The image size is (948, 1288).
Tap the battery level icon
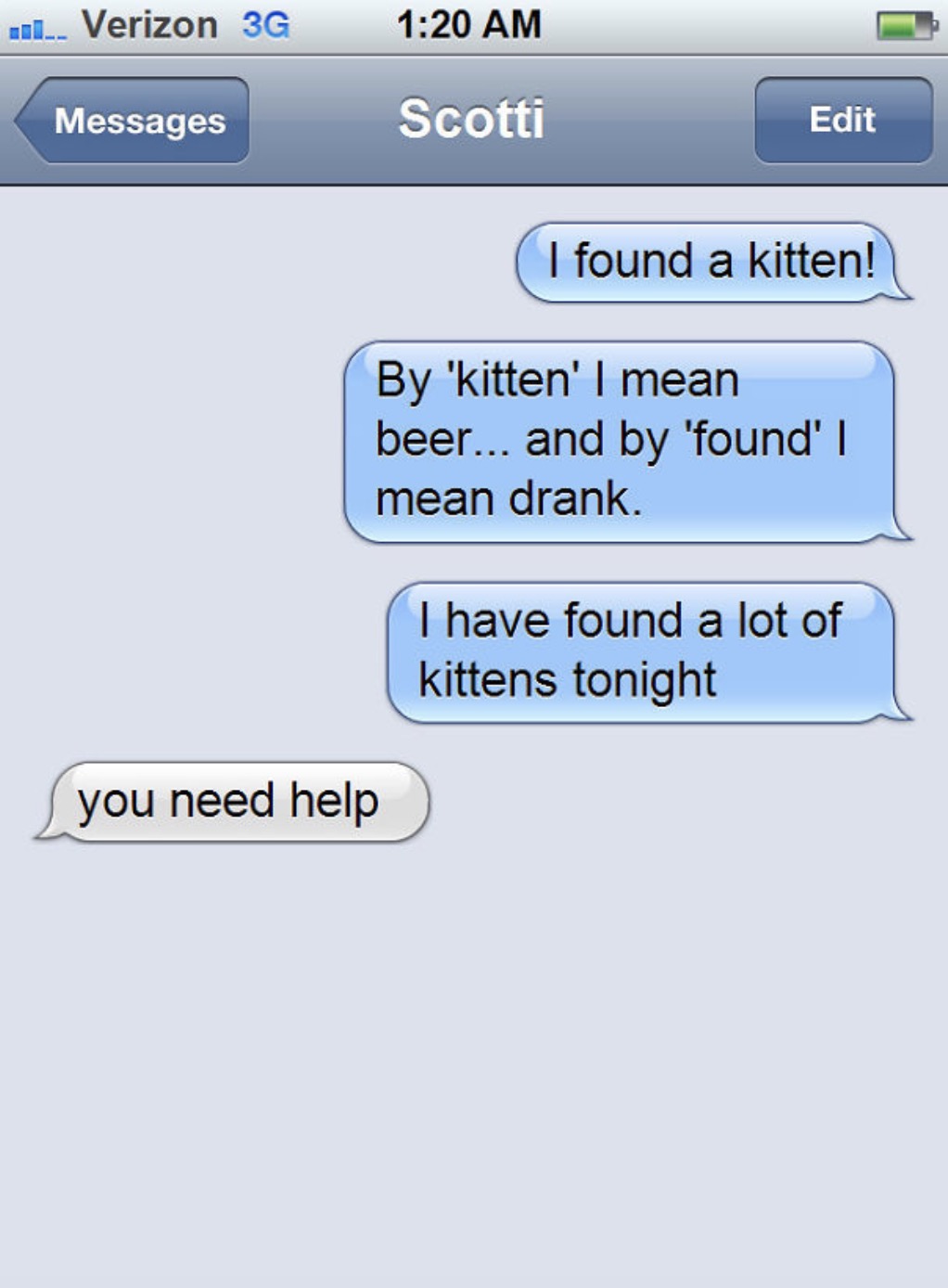tap(906, 26)
